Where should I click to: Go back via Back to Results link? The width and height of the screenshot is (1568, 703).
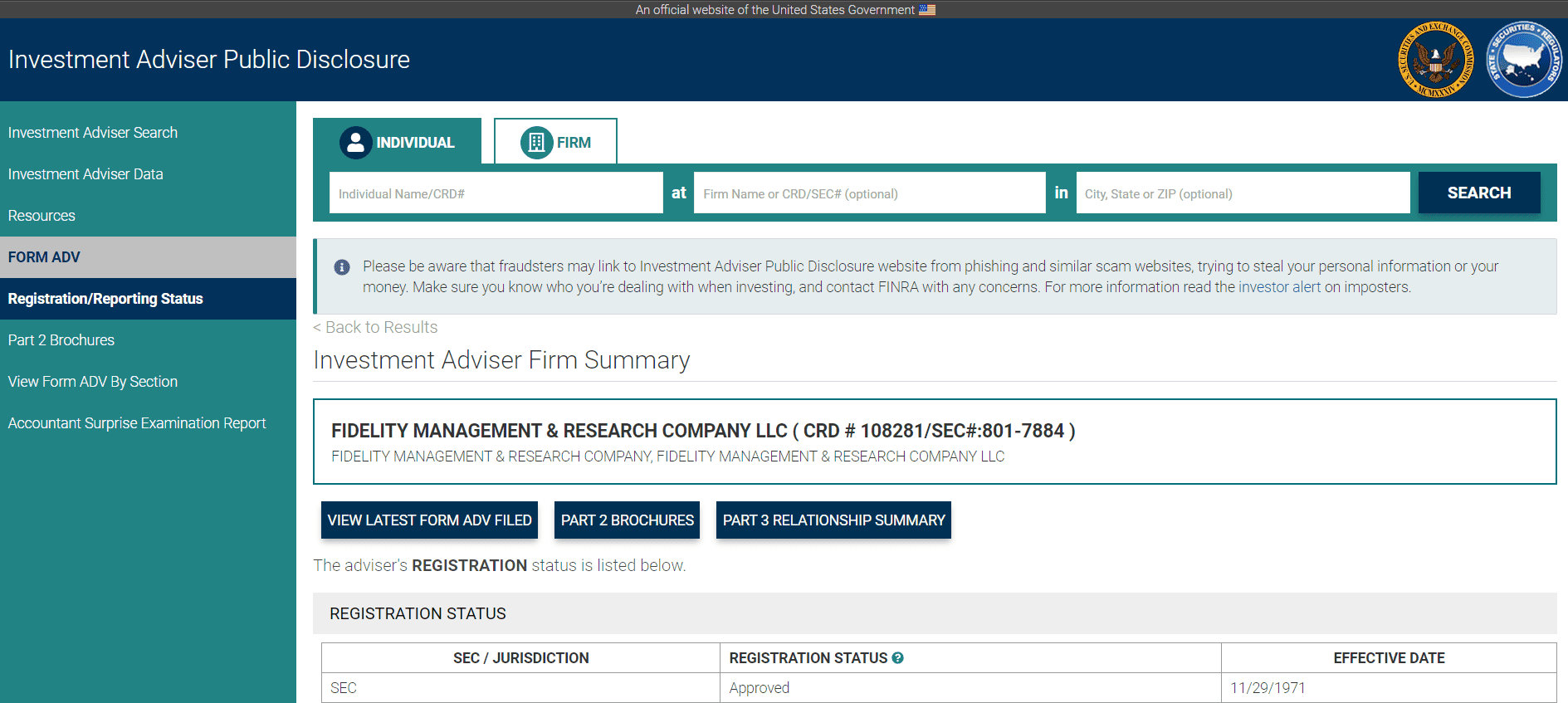pyautogui.click(x=375, y=327)
